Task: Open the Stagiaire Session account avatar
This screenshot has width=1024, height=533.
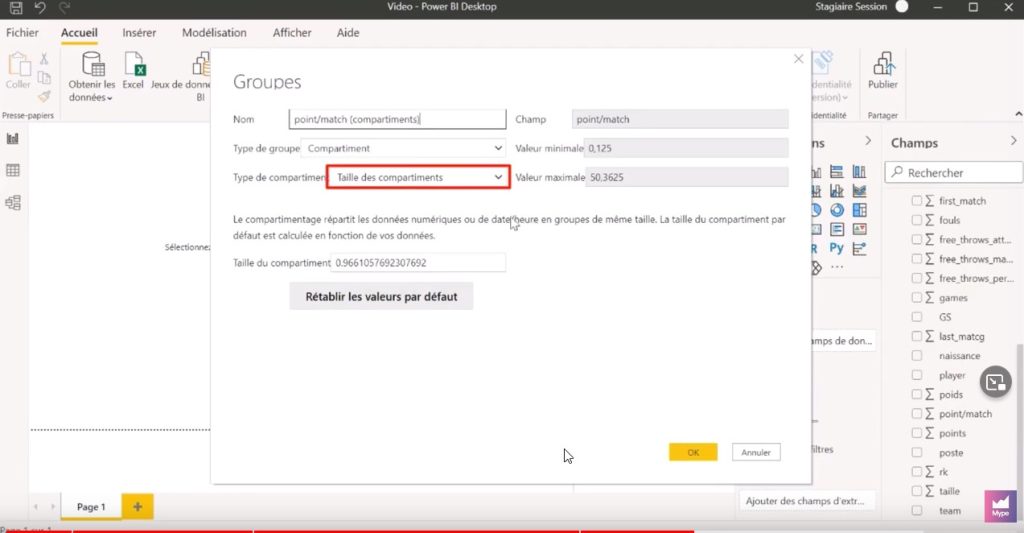Action: tap(902, 7)
